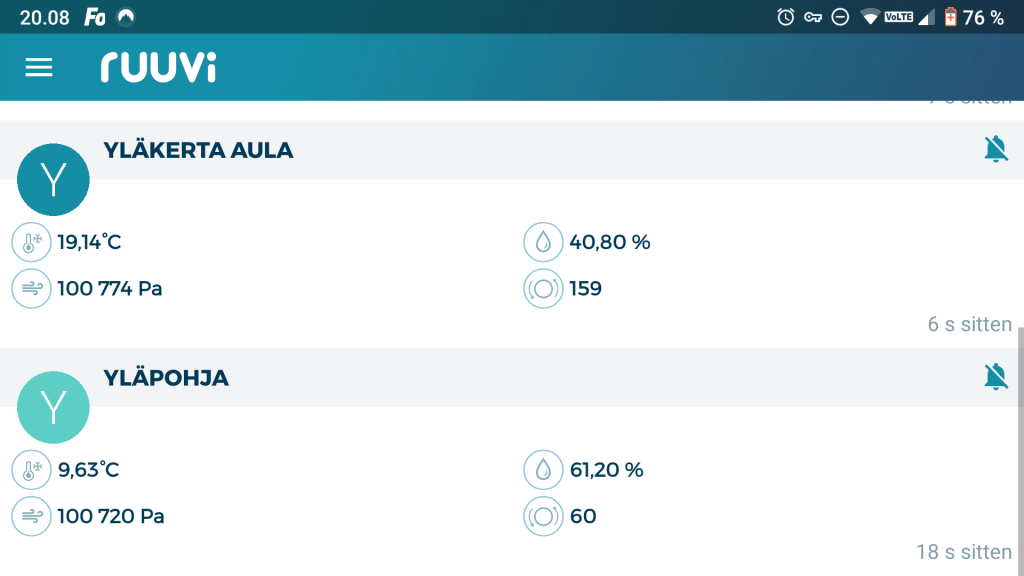
Task: Click movement counter icon beside 159
Action: [543, 289]
